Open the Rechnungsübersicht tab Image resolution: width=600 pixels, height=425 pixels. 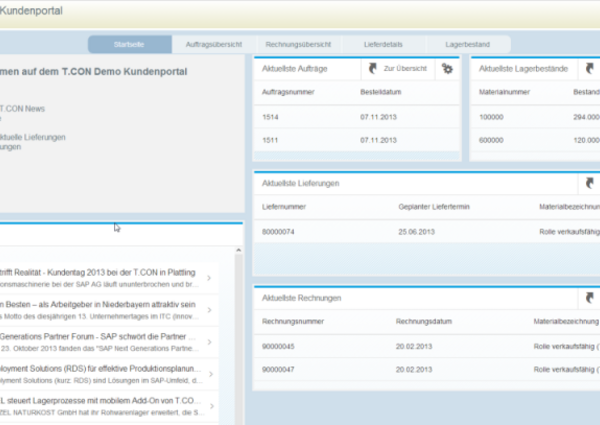298,44
